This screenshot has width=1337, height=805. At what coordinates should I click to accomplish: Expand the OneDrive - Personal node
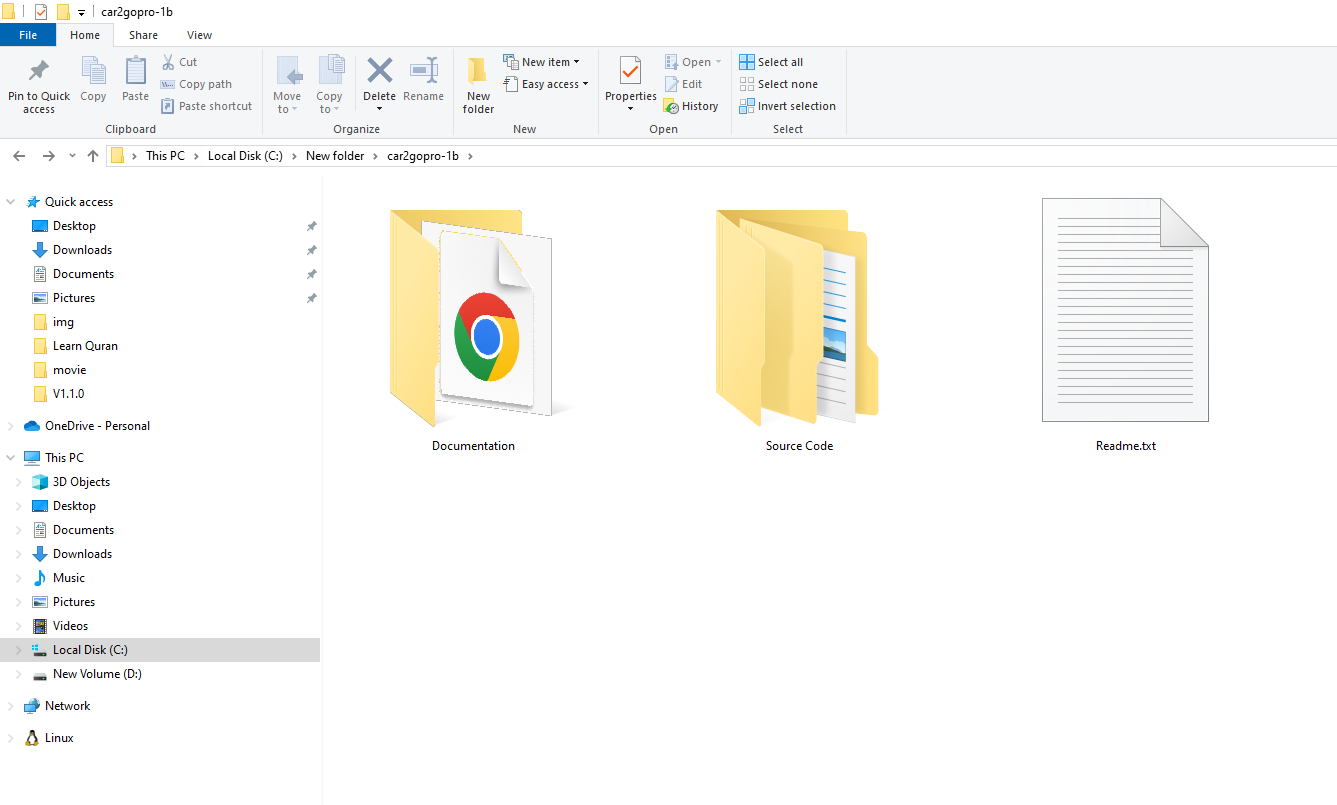click(11, 426)
